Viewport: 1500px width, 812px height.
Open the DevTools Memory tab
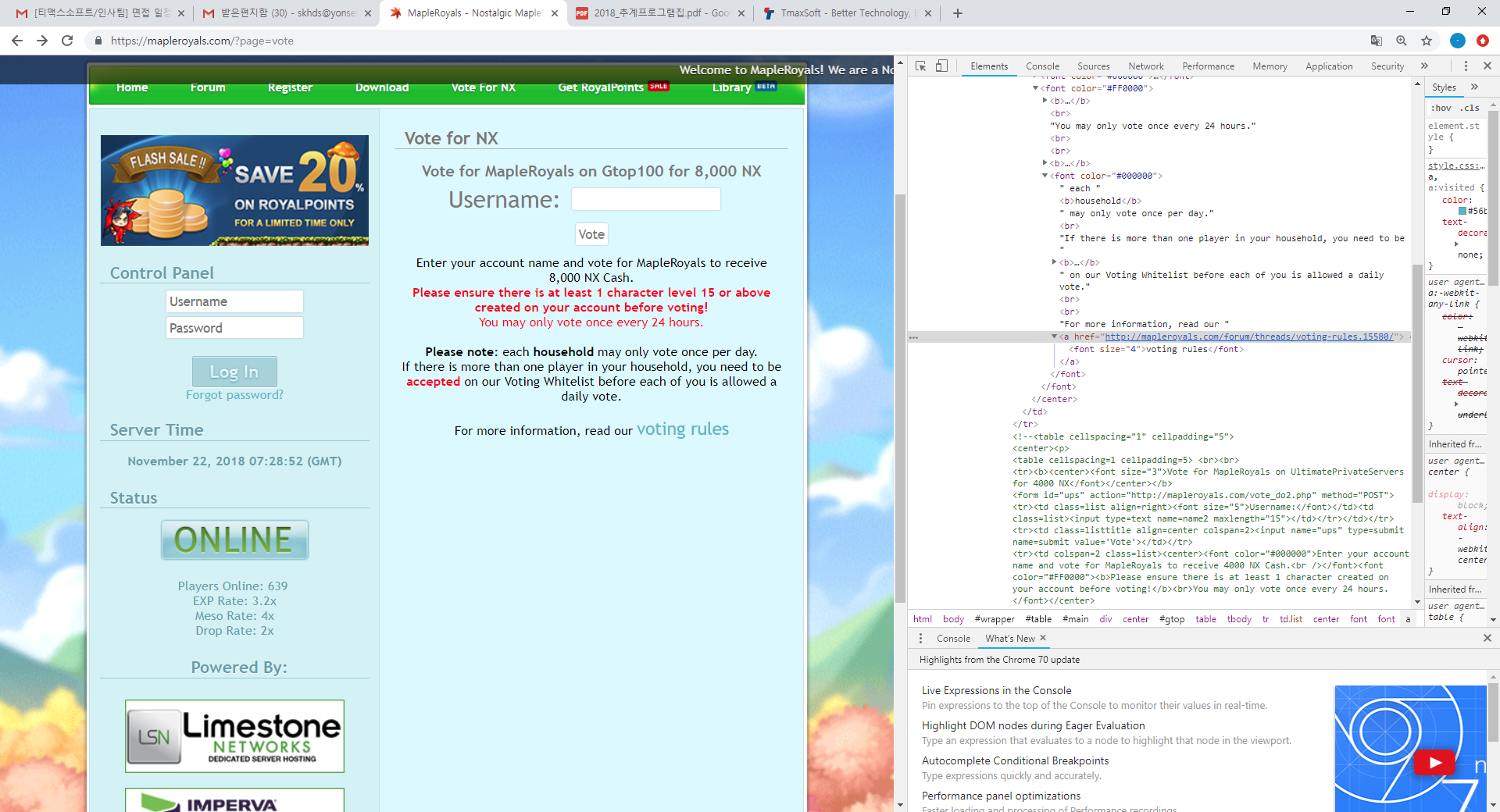1270,66
